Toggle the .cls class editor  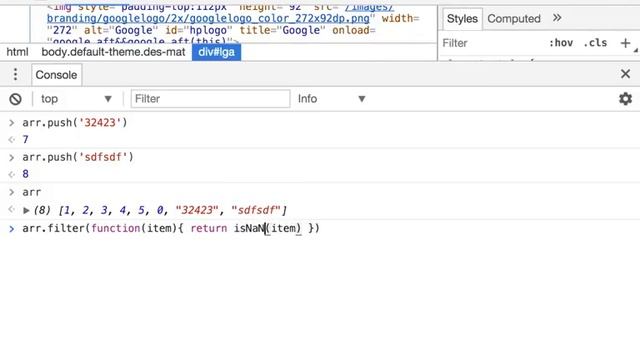(595, 43)
